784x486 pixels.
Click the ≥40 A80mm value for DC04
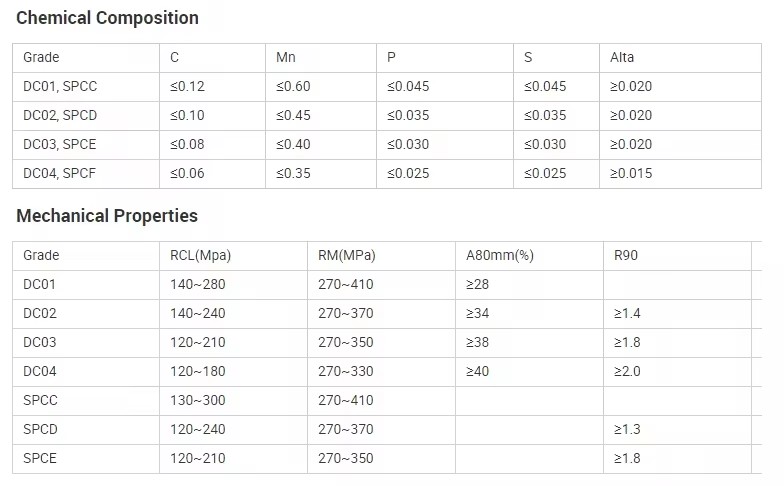pyautogui.click(x=478, y=371)
